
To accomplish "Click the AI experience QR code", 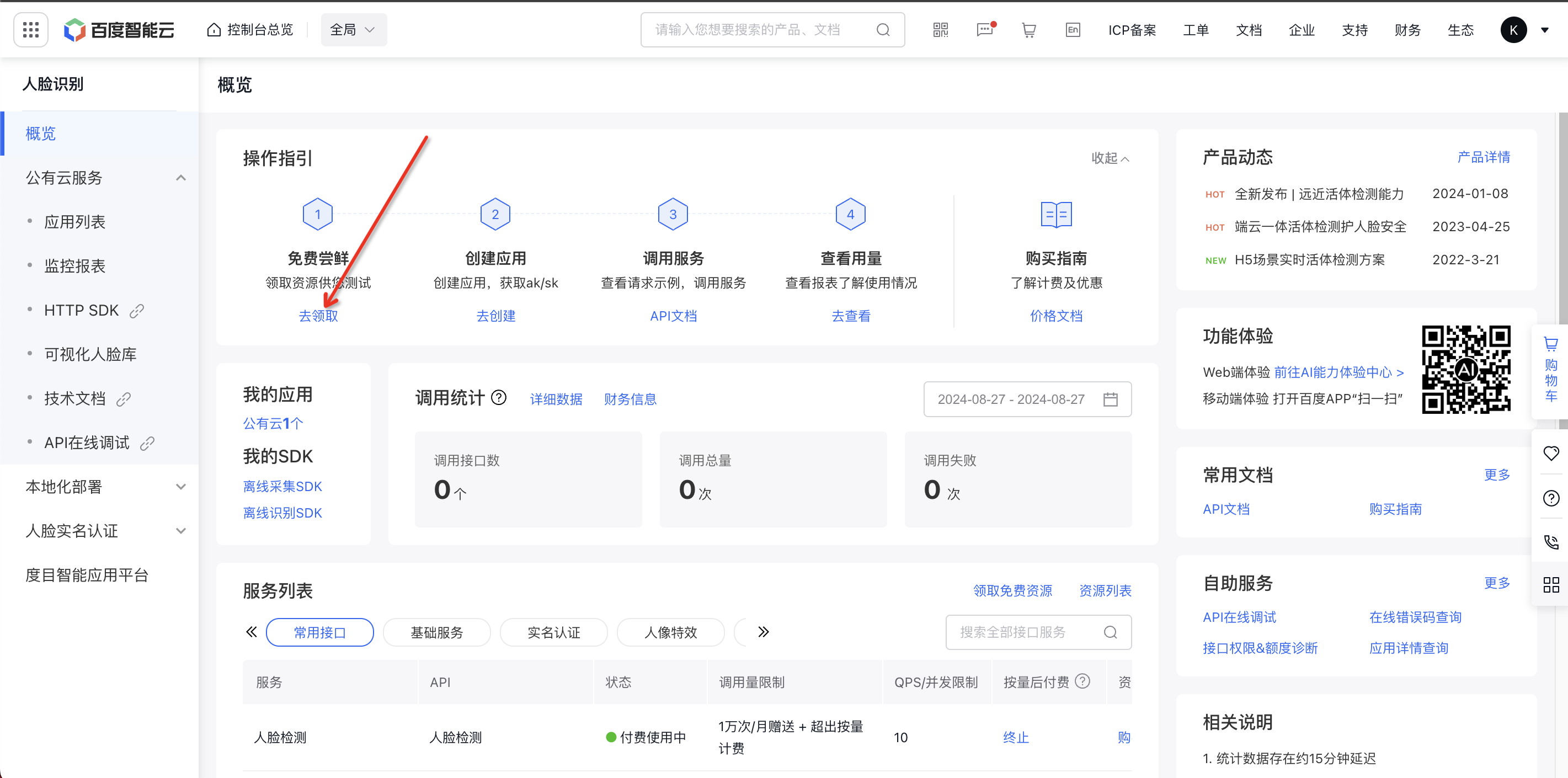I will point(1466,370).
